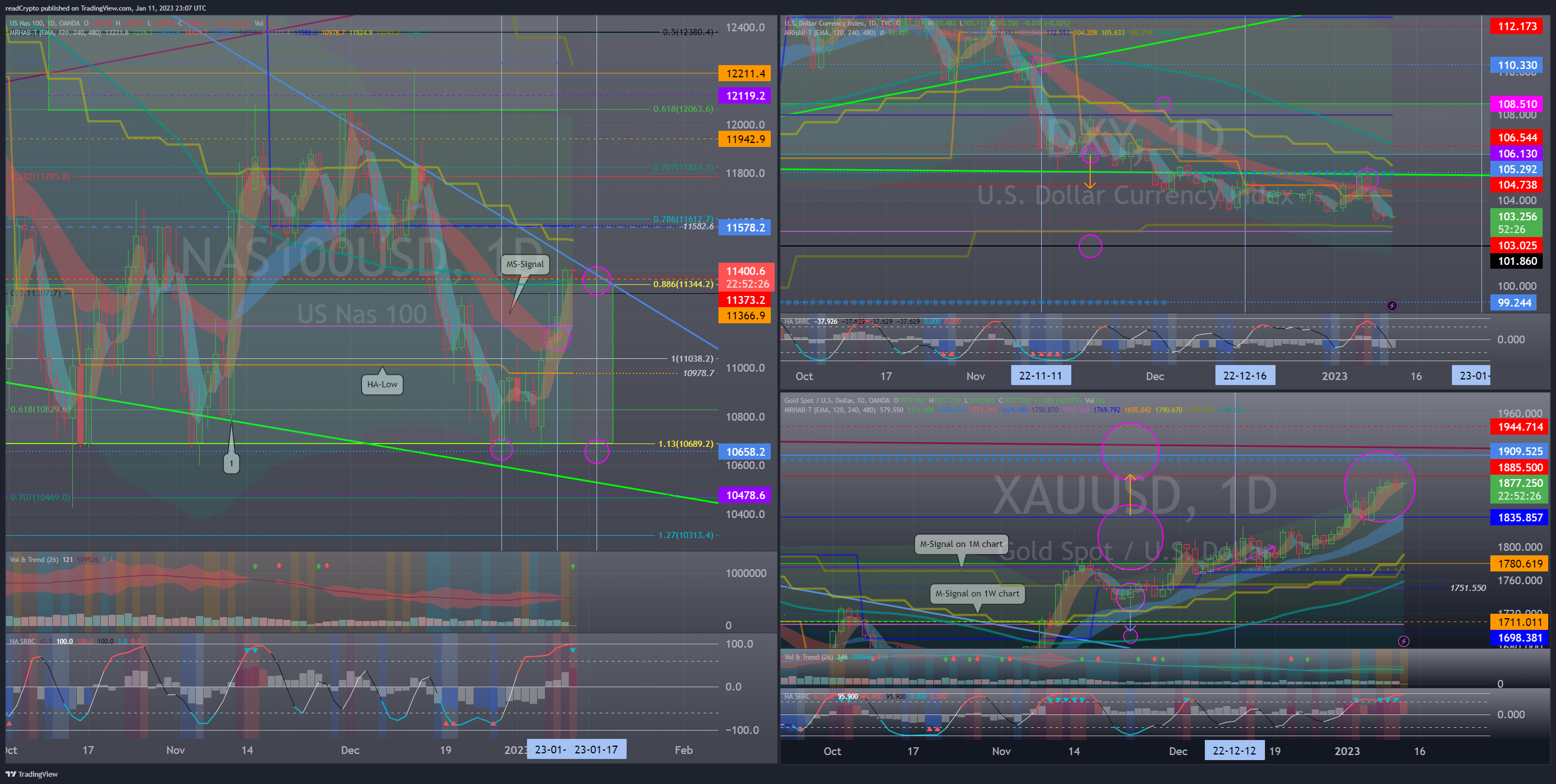Click the 110.330 blue label on DXY chart
The height and width of the screenshot is (784, 1556).
point(1516,65)
